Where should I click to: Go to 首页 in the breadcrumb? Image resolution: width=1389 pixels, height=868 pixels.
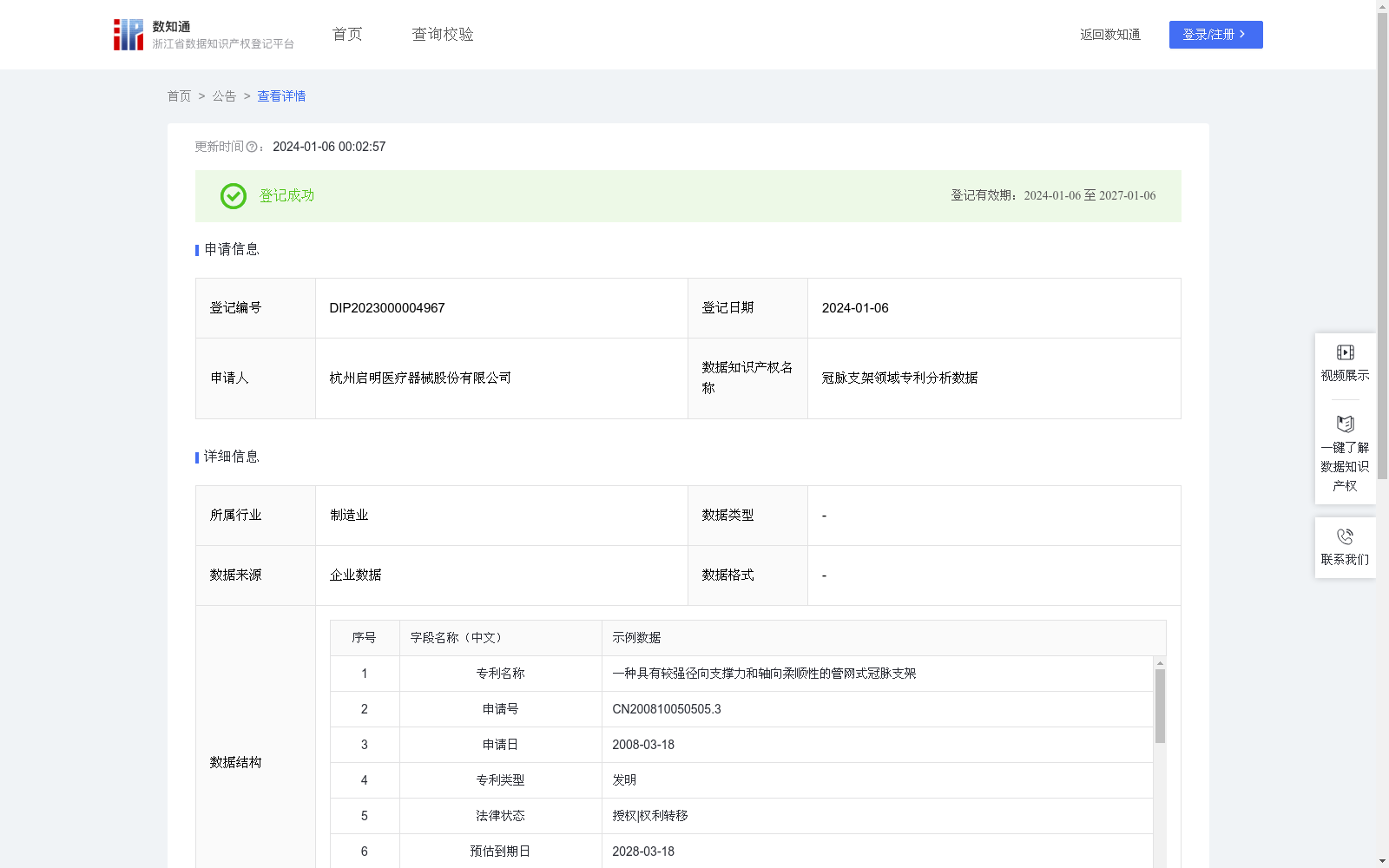pyautogui.click(x=179, y=96)
